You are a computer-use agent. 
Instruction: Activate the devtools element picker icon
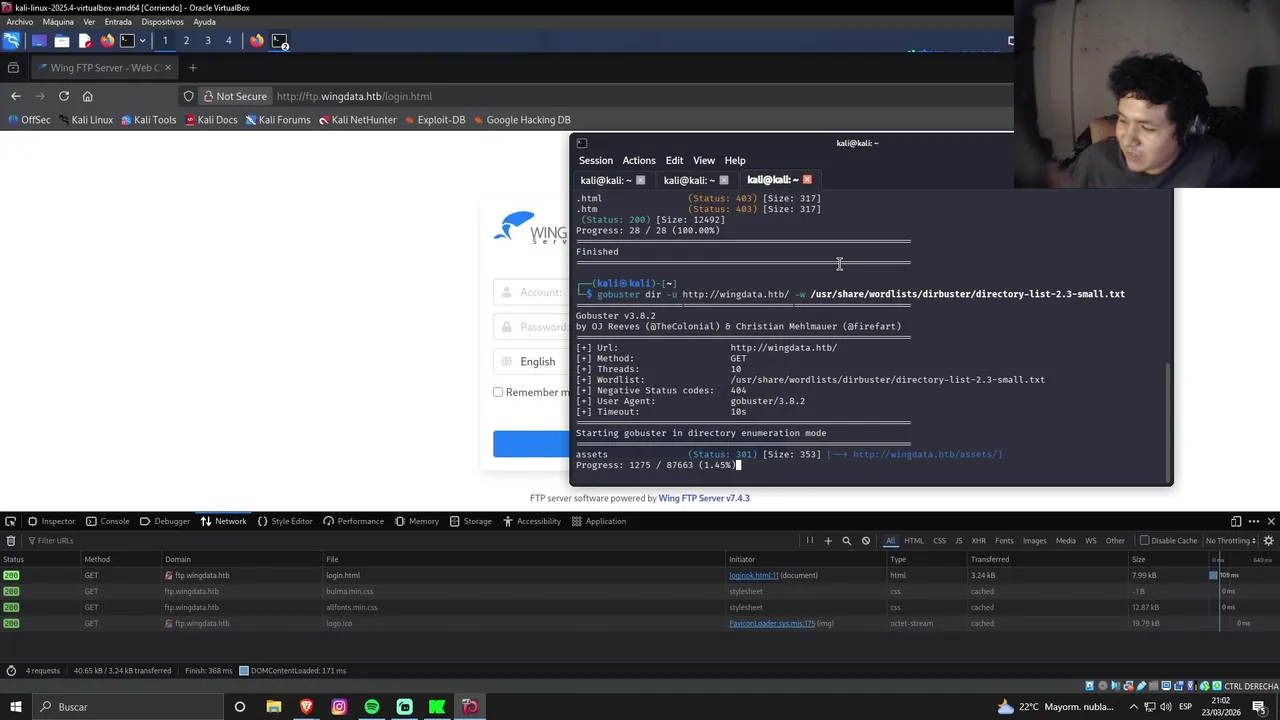pyautogui.click(x=10, y=521)
